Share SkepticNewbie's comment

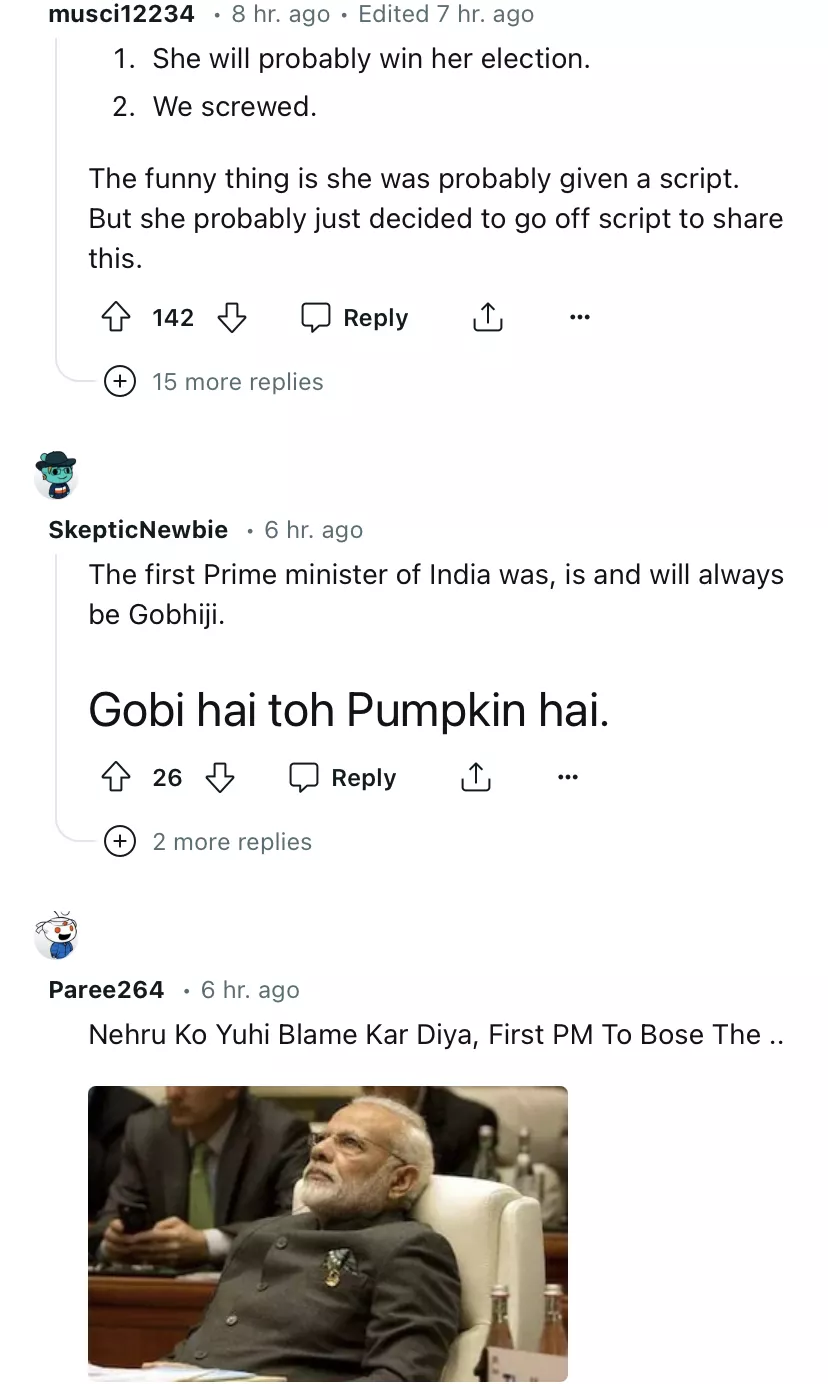coord(475,778)
